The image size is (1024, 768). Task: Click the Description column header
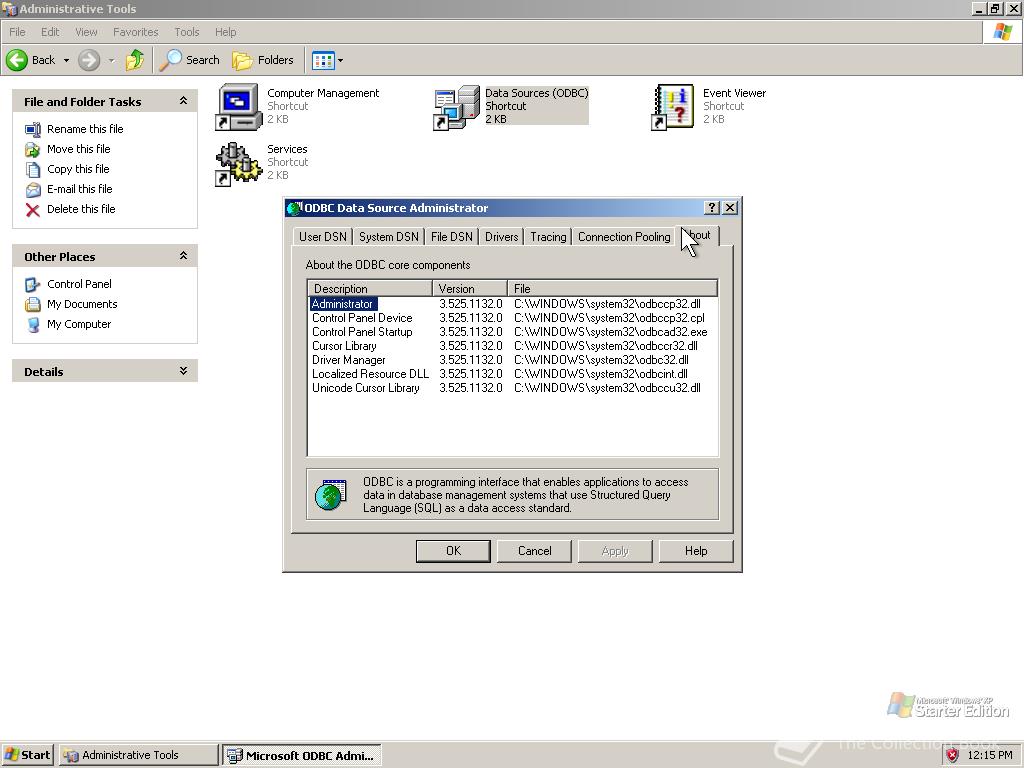[x=370, y=289]
